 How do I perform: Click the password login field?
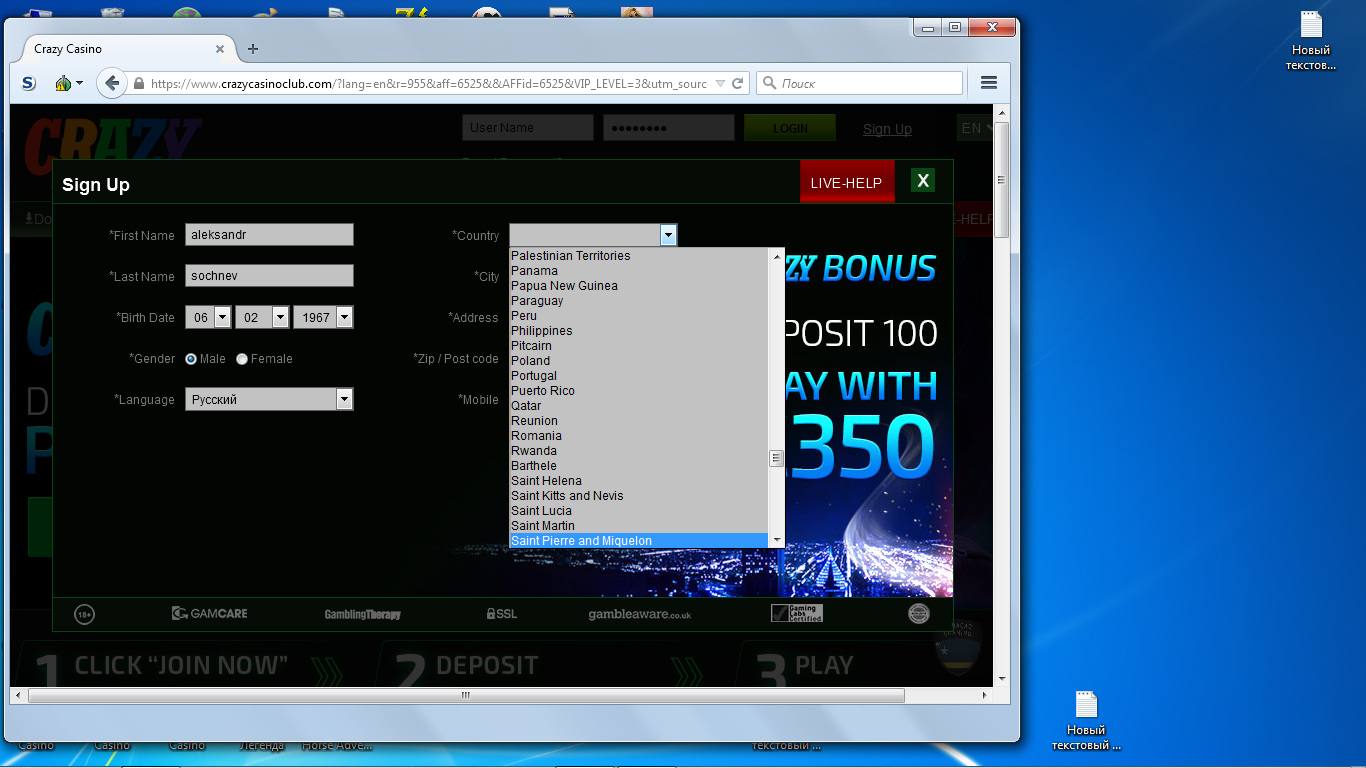click(669, 128)
